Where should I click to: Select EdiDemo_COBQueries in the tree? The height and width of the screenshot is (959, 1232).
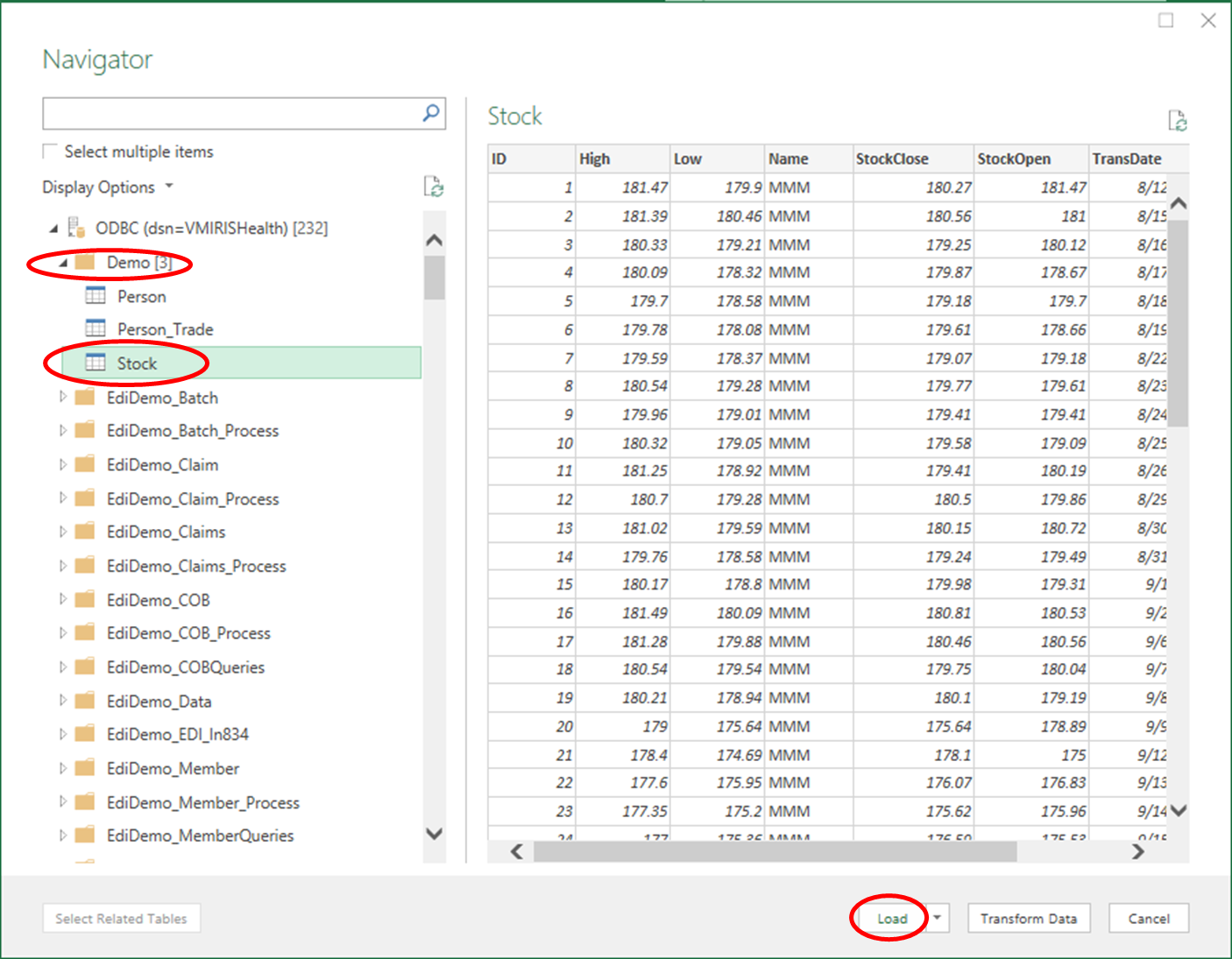[185, 667]
